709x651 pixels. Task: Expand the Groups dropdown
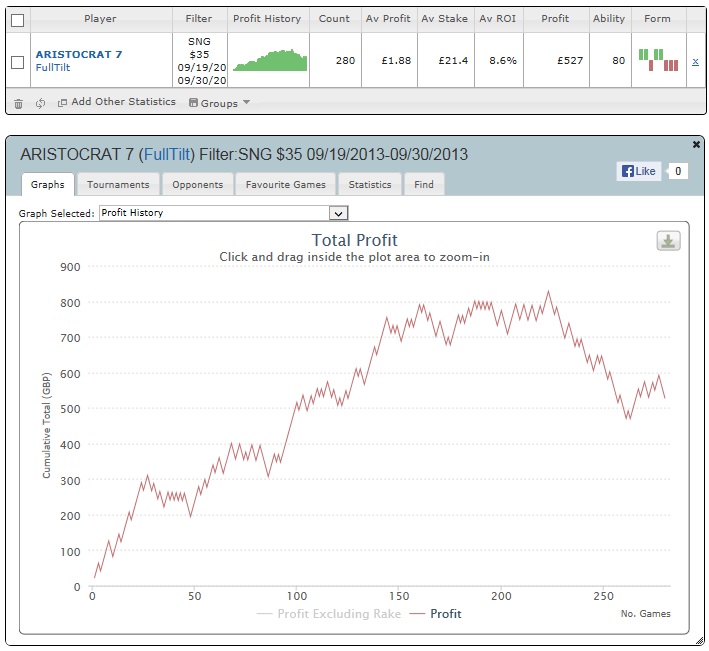click(x=219, y=103)
